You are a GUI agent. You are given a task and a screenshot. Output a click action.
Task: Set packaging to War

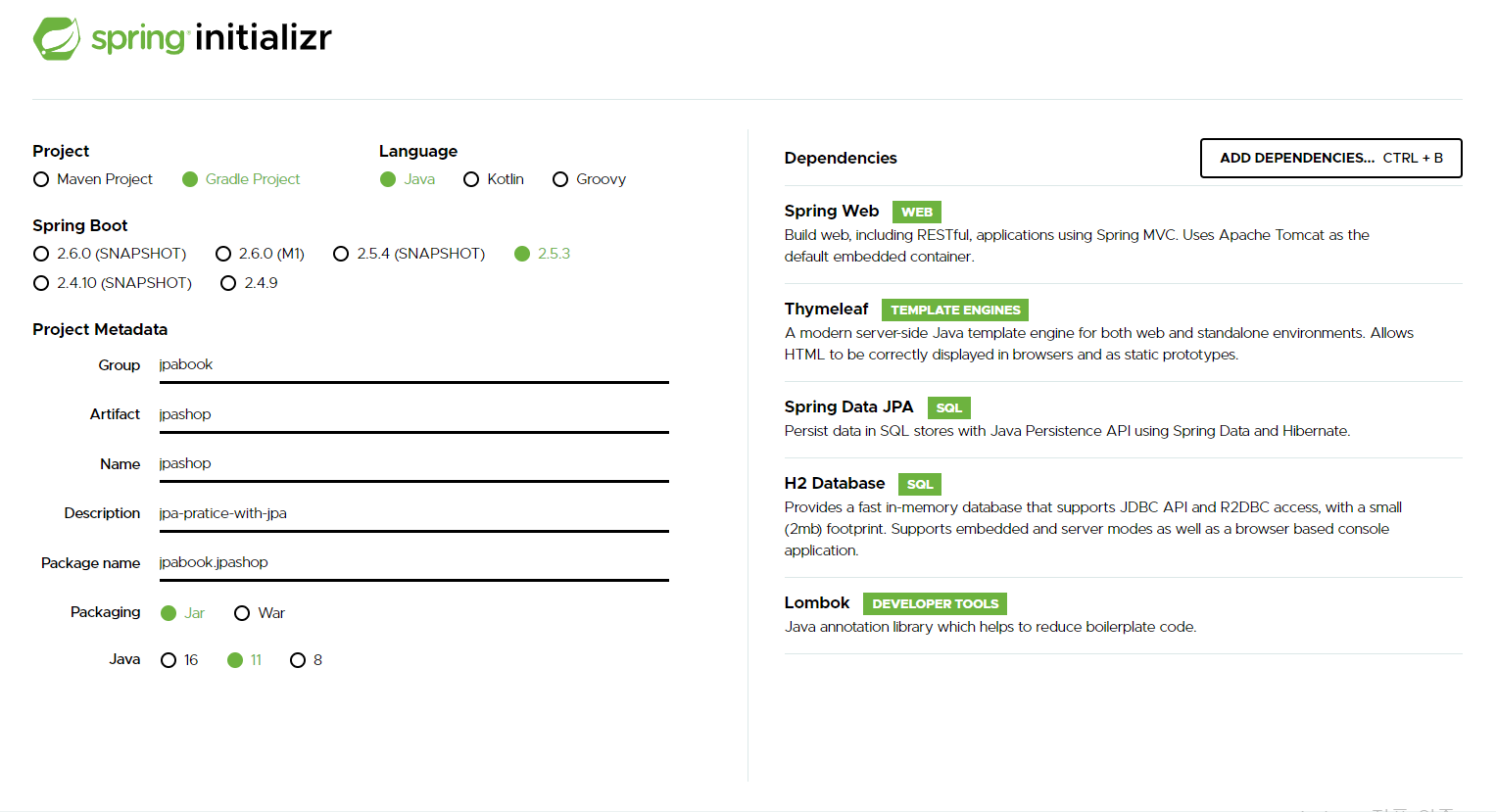[260, 613]
